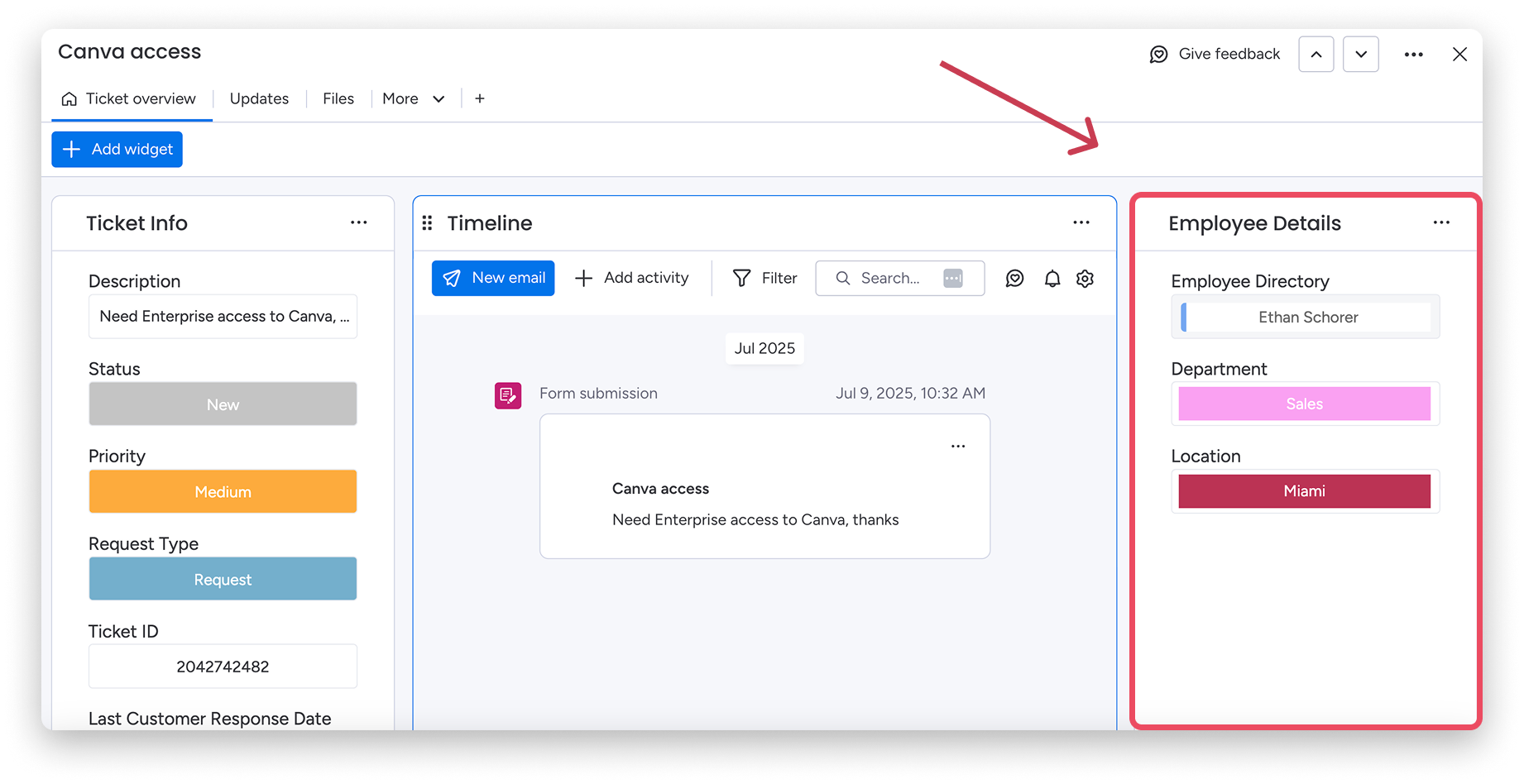This screenshot has width=1524, height=784.
Task: Click the Jul 2025 date marker
Action: click(x=764, y=348)
